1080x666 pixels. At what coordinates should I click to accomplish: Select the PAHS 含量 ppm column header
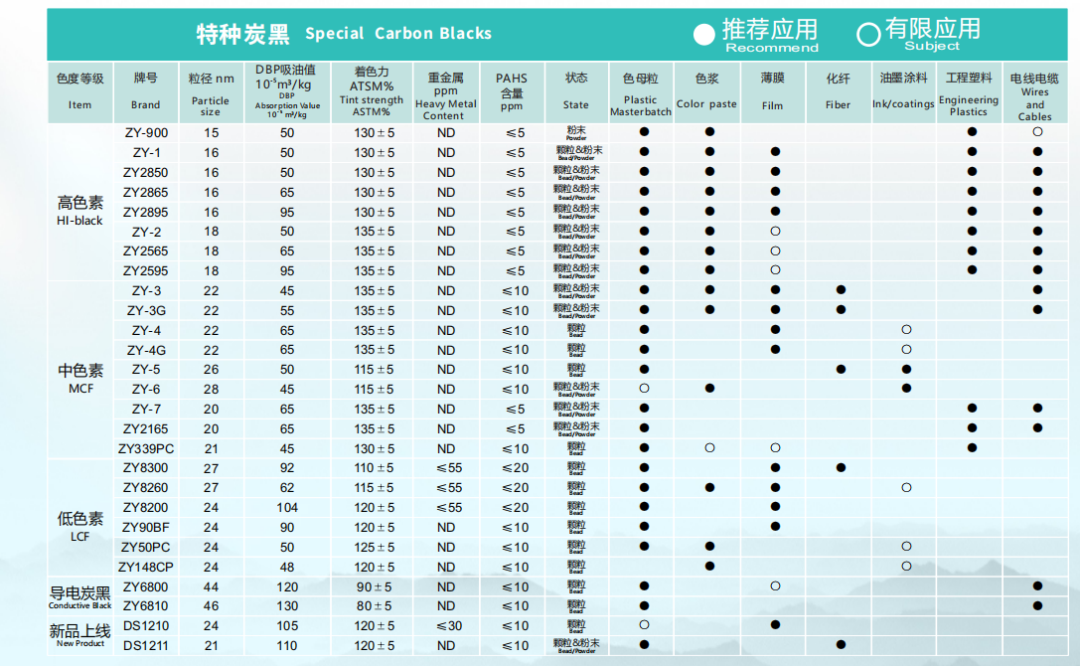511,92
